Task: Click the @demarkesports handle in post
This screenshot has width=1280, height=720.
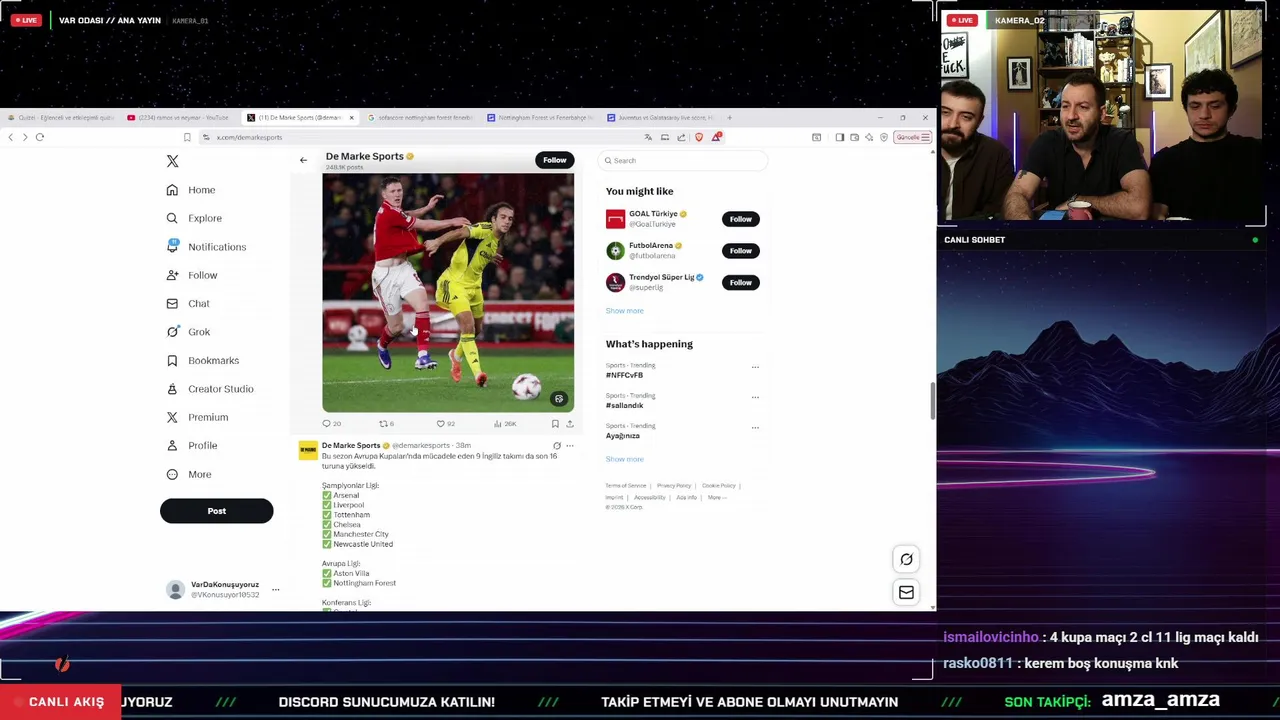Action: [x=420, y=445]
